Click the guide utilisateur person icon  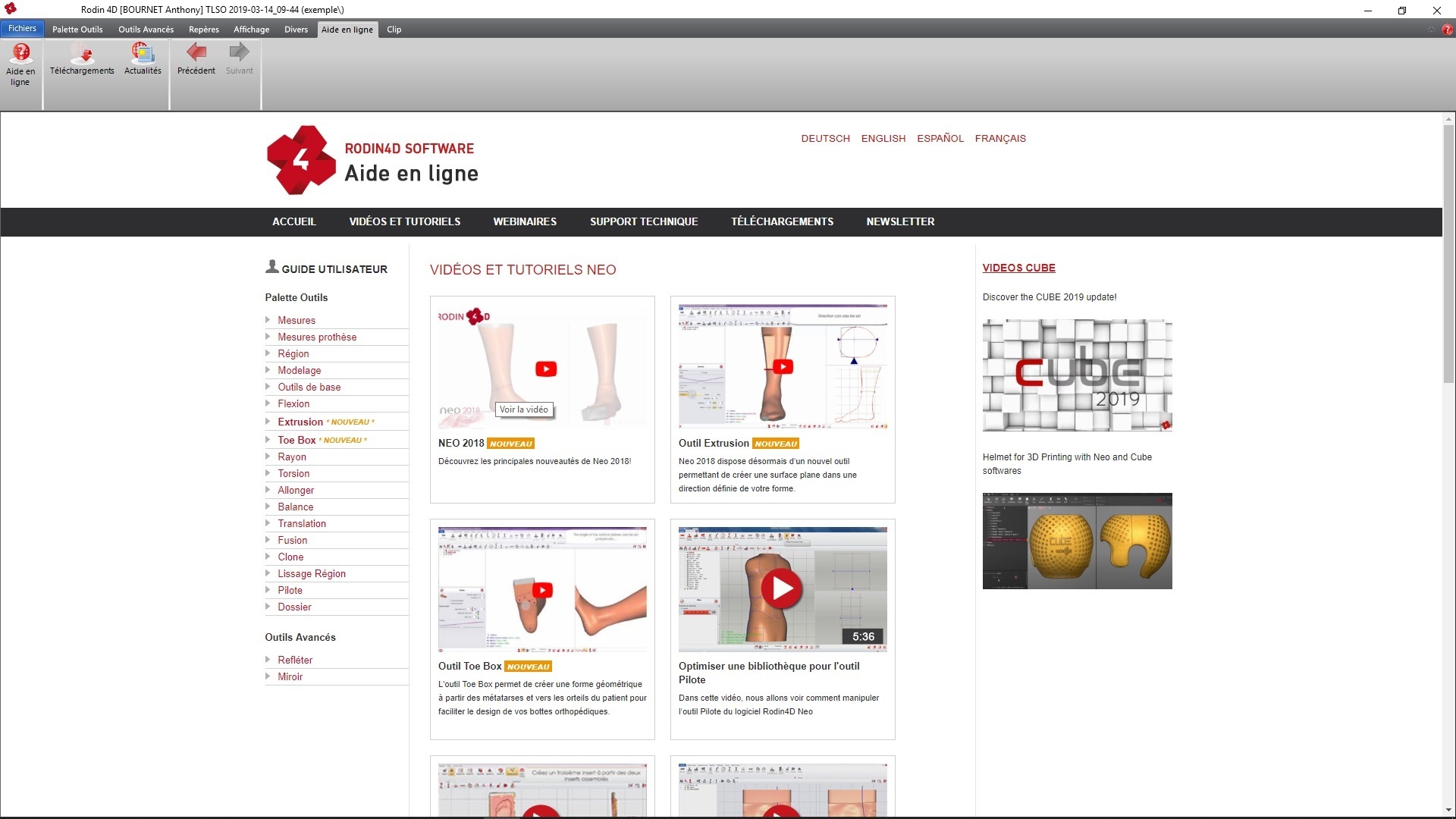[271, 266]
